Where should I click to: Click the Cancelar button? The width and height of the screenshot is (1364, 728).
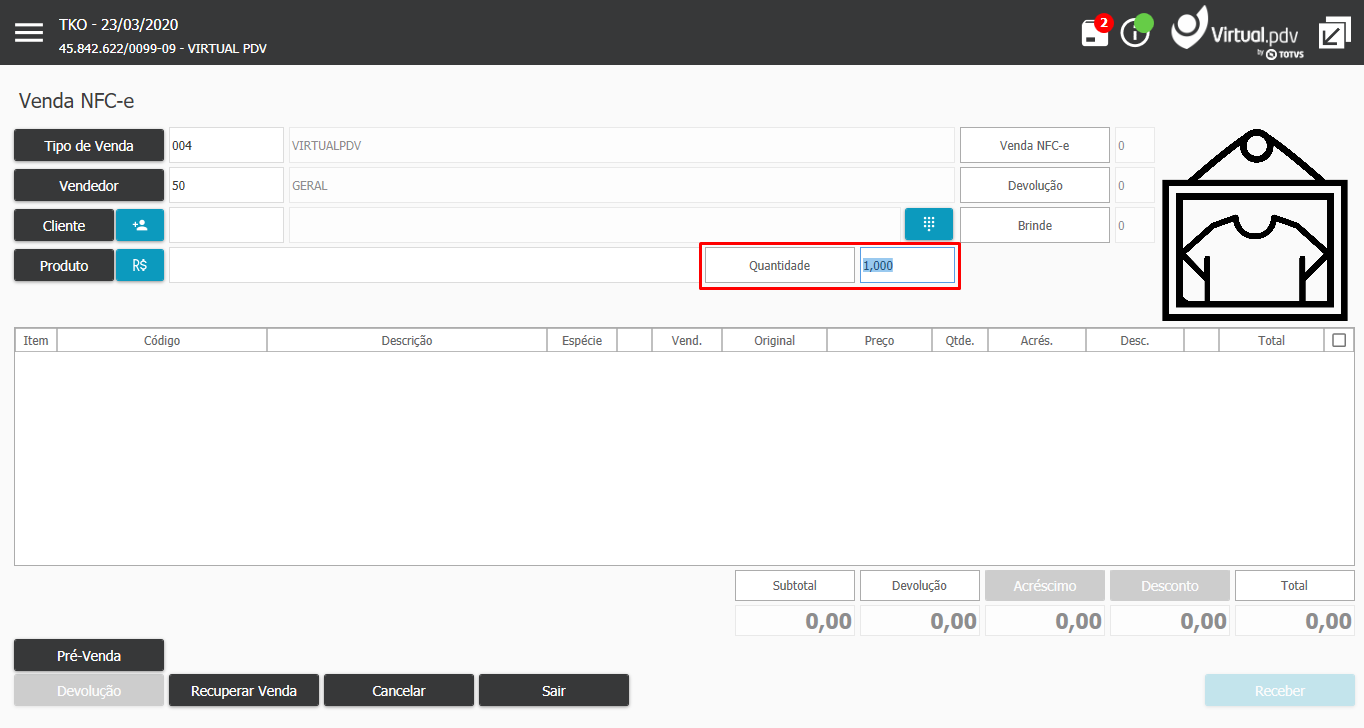click(399, 690)
